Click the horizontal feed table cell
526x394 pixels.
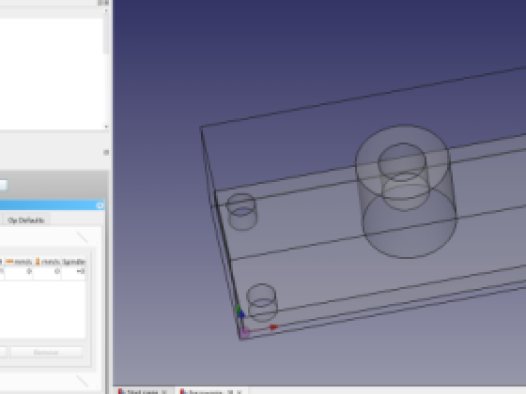point(19,271)
